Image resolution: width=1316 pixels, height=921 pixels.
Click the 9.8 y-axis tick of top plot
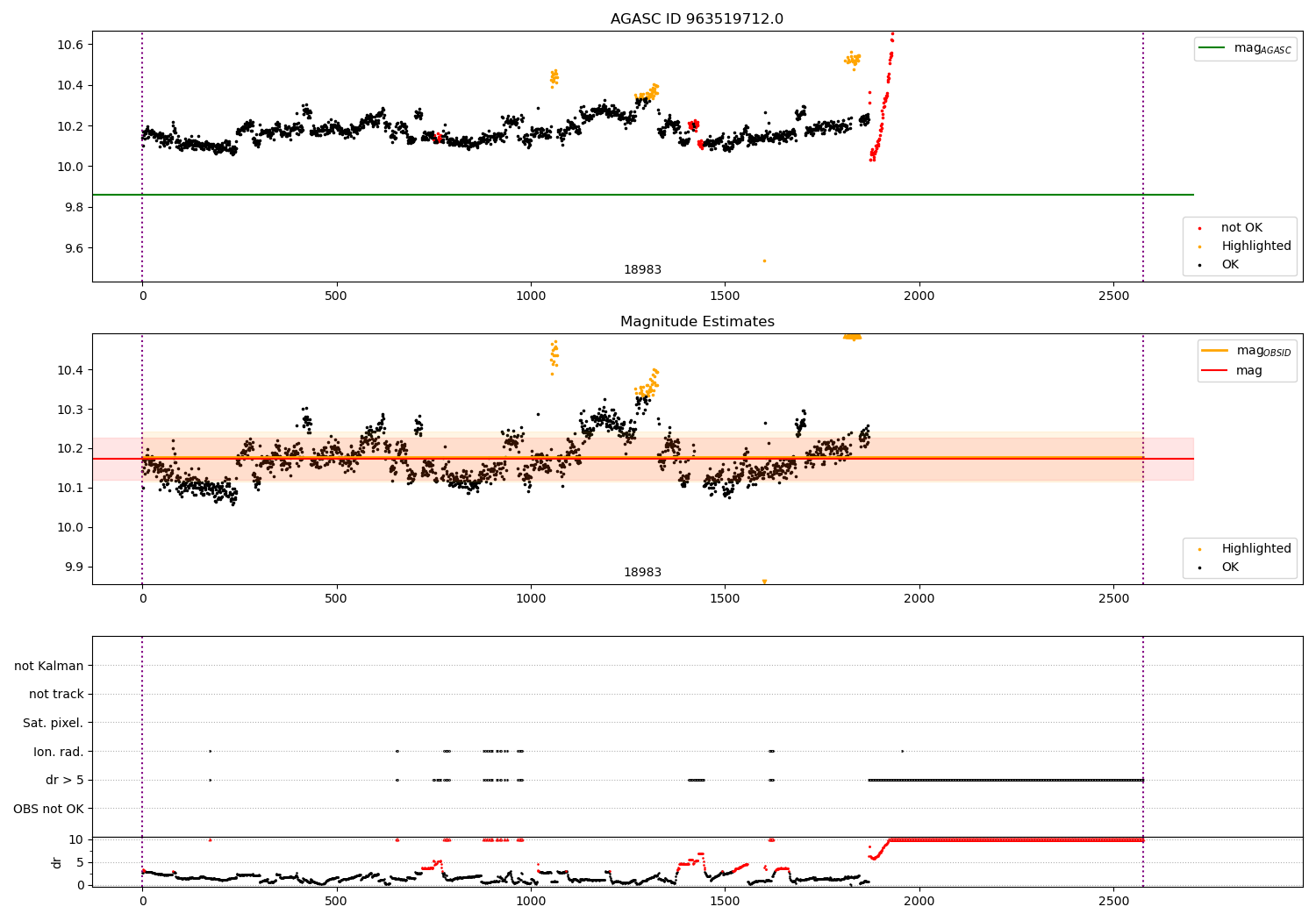[x=74, y=208]
